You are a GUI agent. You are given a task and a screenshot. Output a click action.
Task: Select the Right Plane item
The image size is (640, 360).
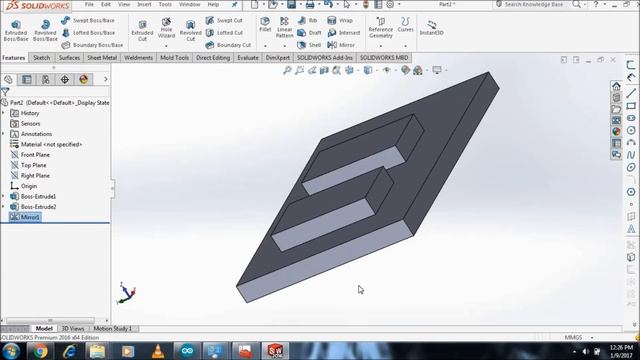(x=30, y=176)
